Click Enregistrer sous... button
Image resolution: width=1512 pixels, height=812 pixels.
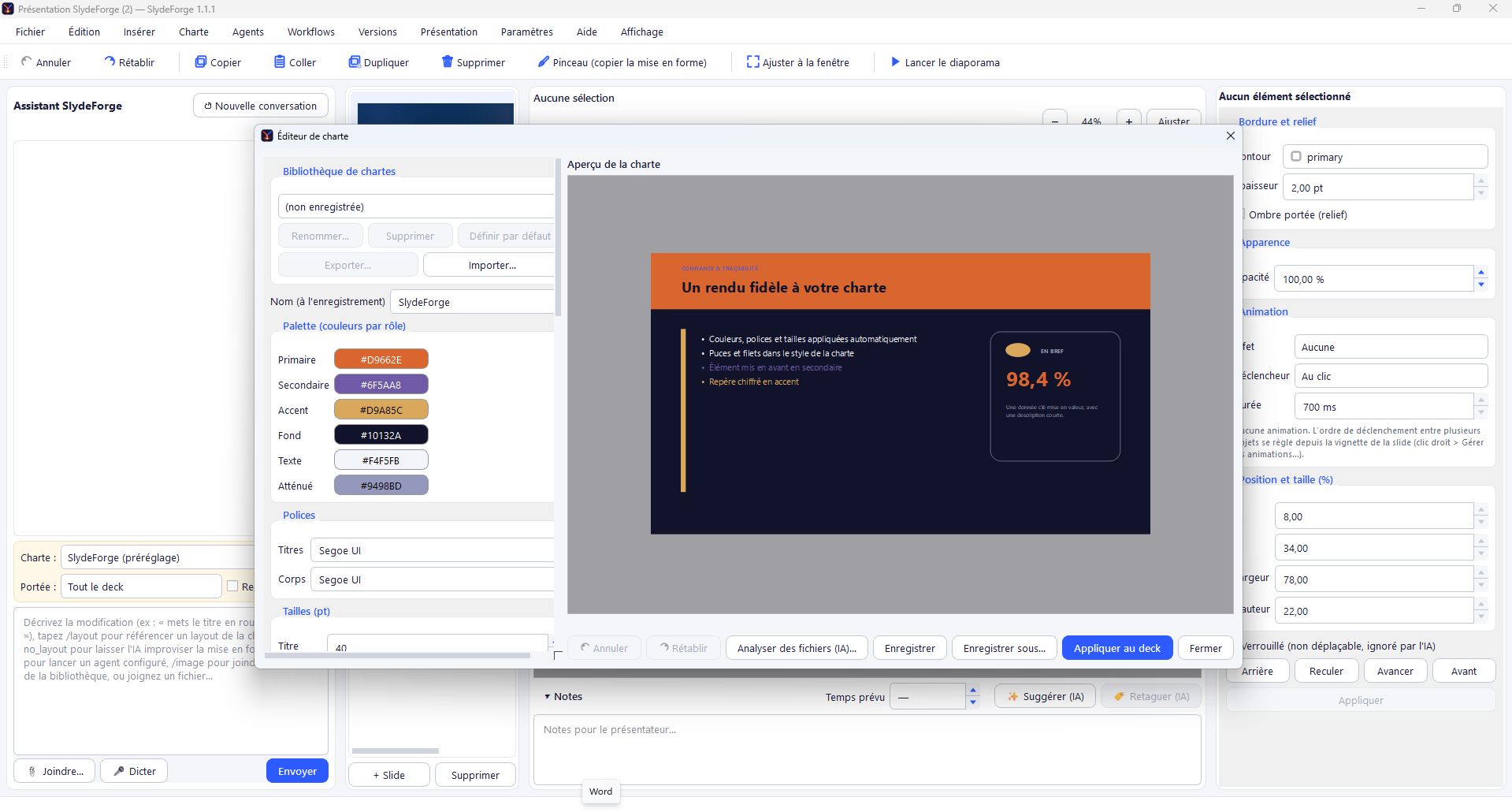click(1005, 648)
